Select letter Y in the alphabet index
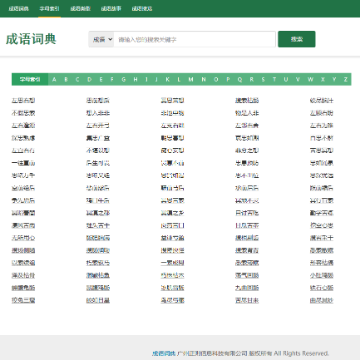Screen dimensions: 360x360 334,79
